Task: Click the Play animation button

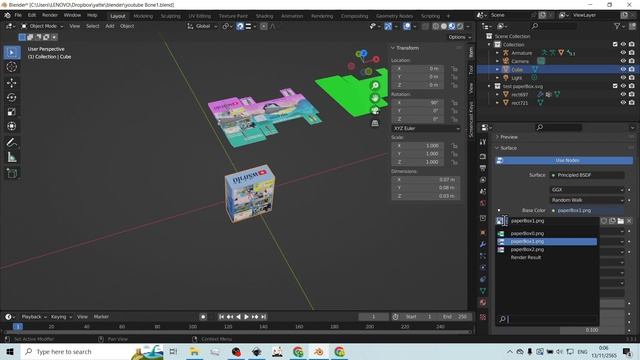Action: click(x=247, y=317)
